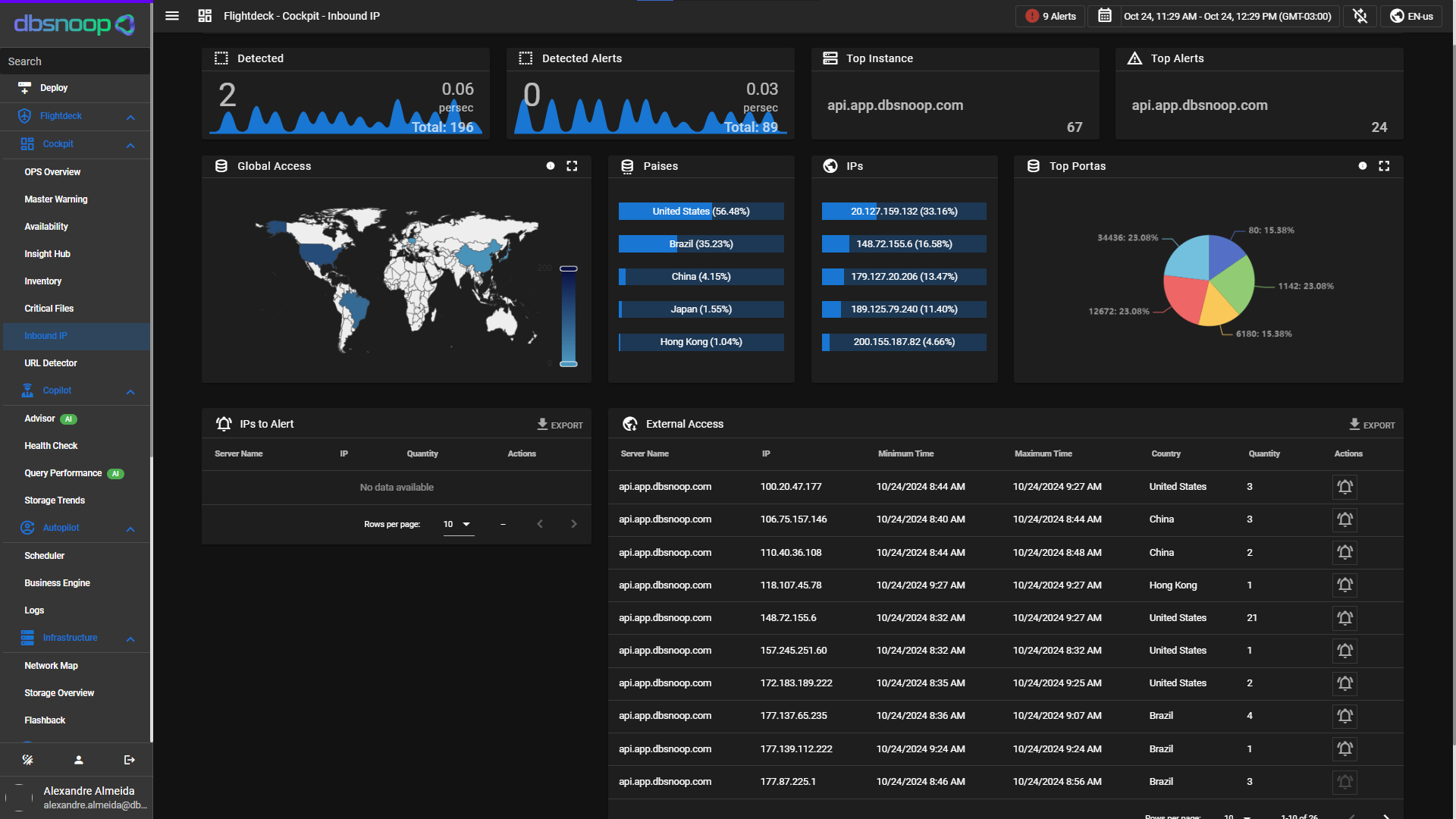The height and width of the screenshot is (819, 1456).
Task: Click the dashboard icon beside Flightdeck title
Action: tap(205, 16)
